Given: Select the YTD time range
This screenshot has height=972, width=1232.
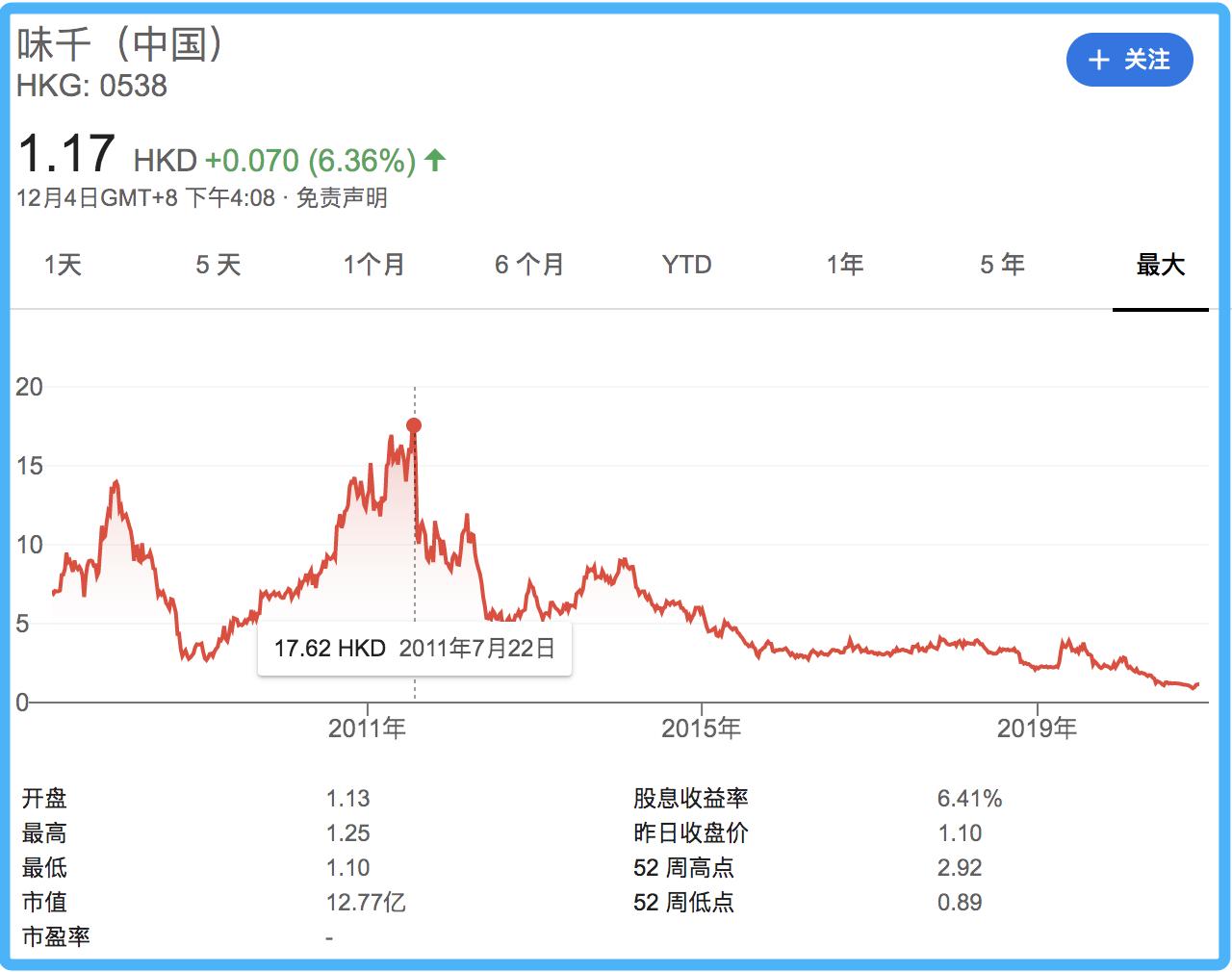Looking at the screenshot, I should tap(685, 265).
